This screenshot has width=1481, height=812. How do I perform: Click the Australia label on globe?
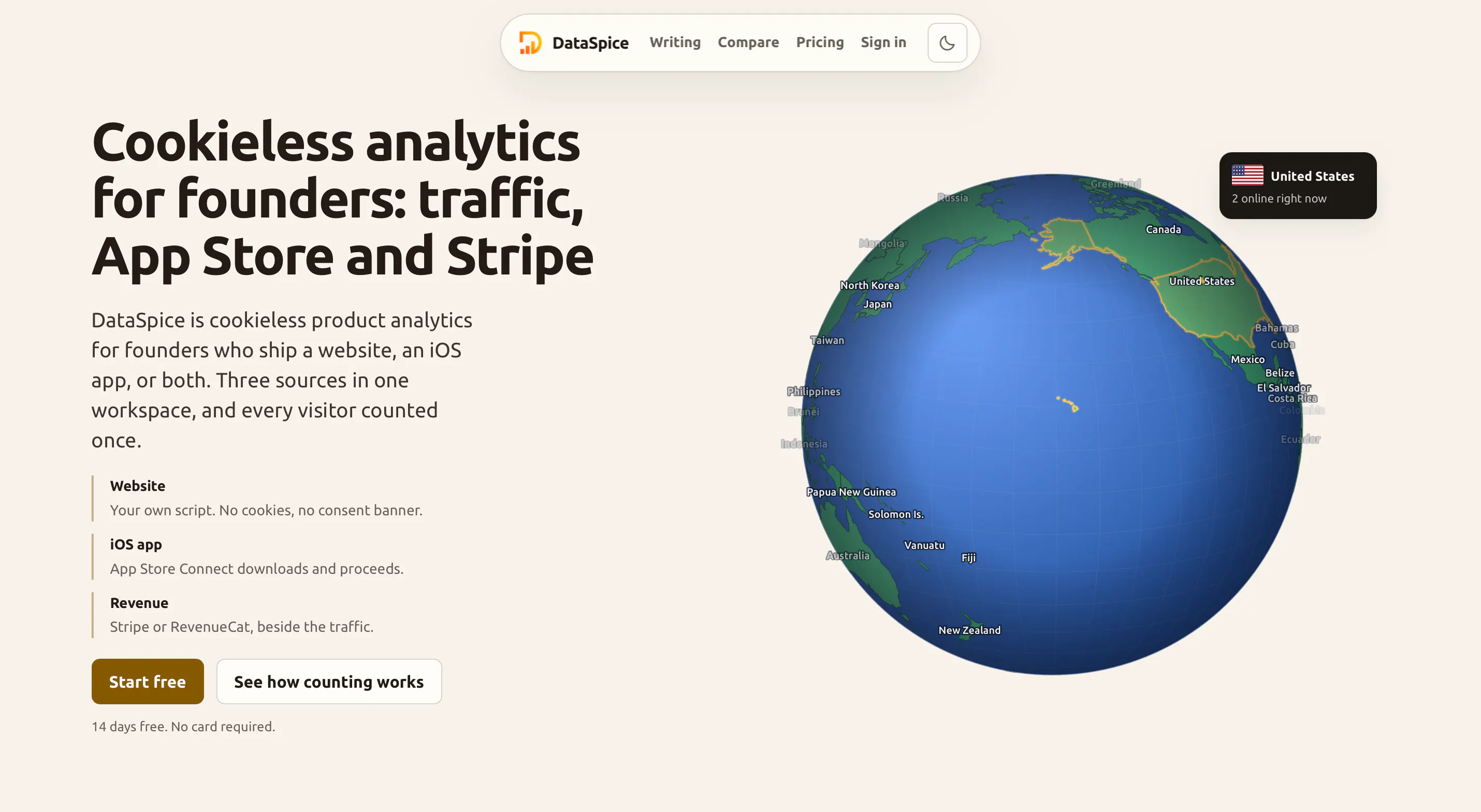click(848, 556)
